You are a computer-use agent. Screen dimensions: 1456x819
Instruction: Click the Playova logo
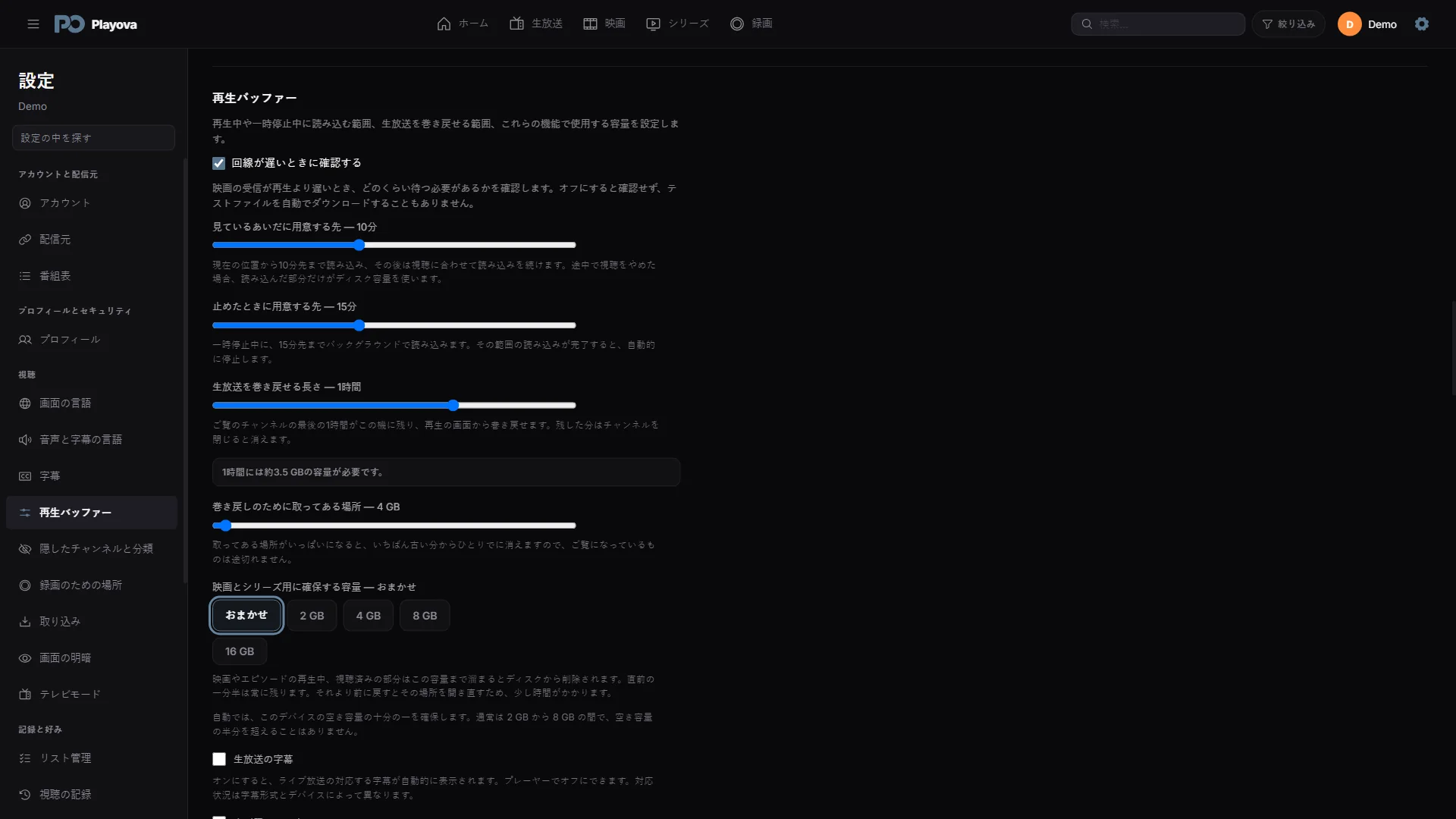[x=96, y=24]
